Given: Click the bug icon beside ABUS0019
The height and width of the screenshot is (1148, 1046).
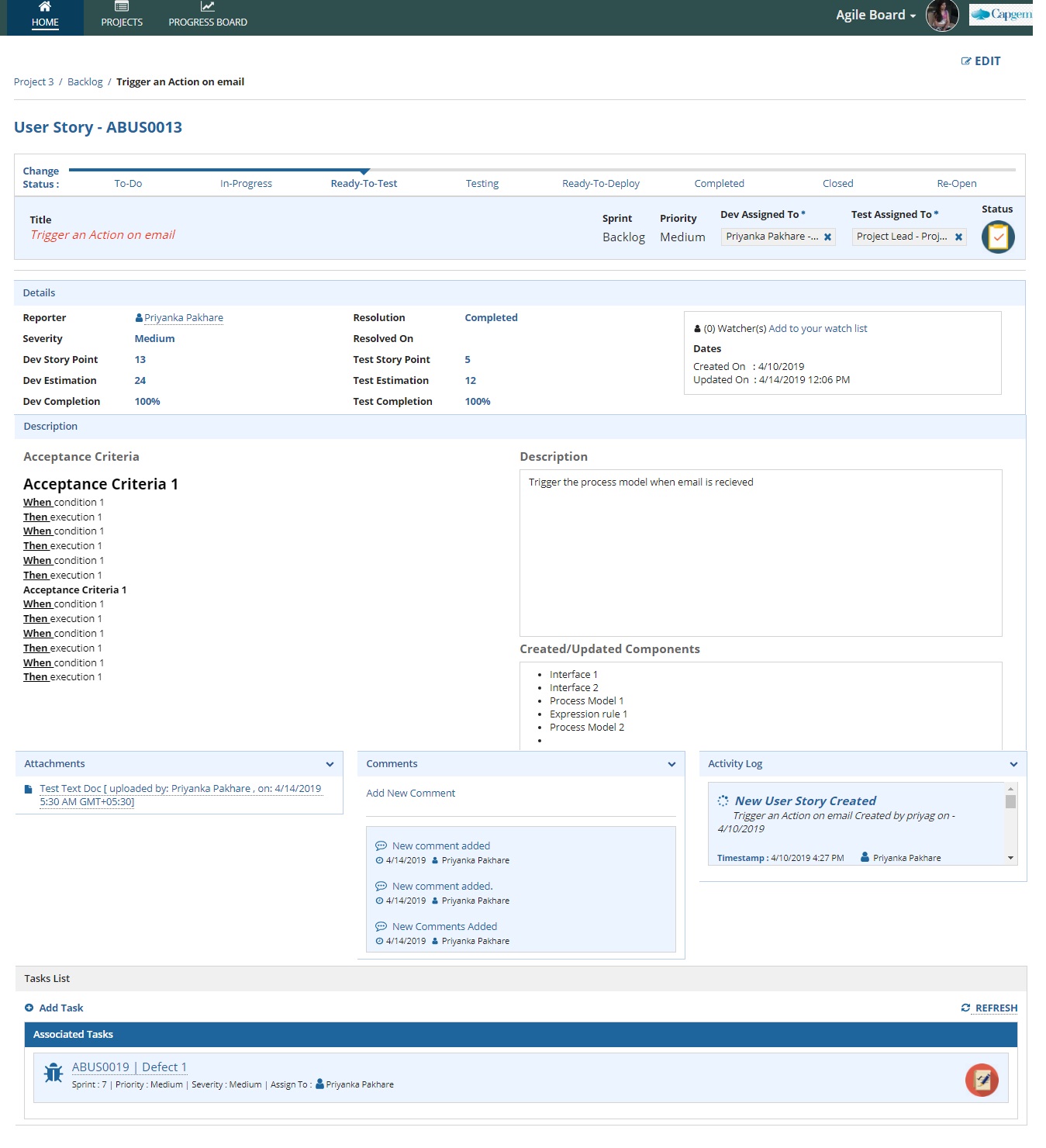Looking at the screenshot, I should click(x=53, y=1073).
